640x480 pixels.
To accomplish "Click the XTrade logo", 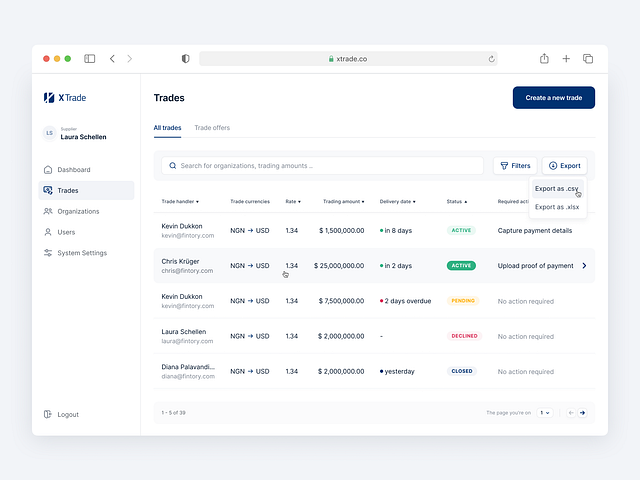I will (65, 98).
